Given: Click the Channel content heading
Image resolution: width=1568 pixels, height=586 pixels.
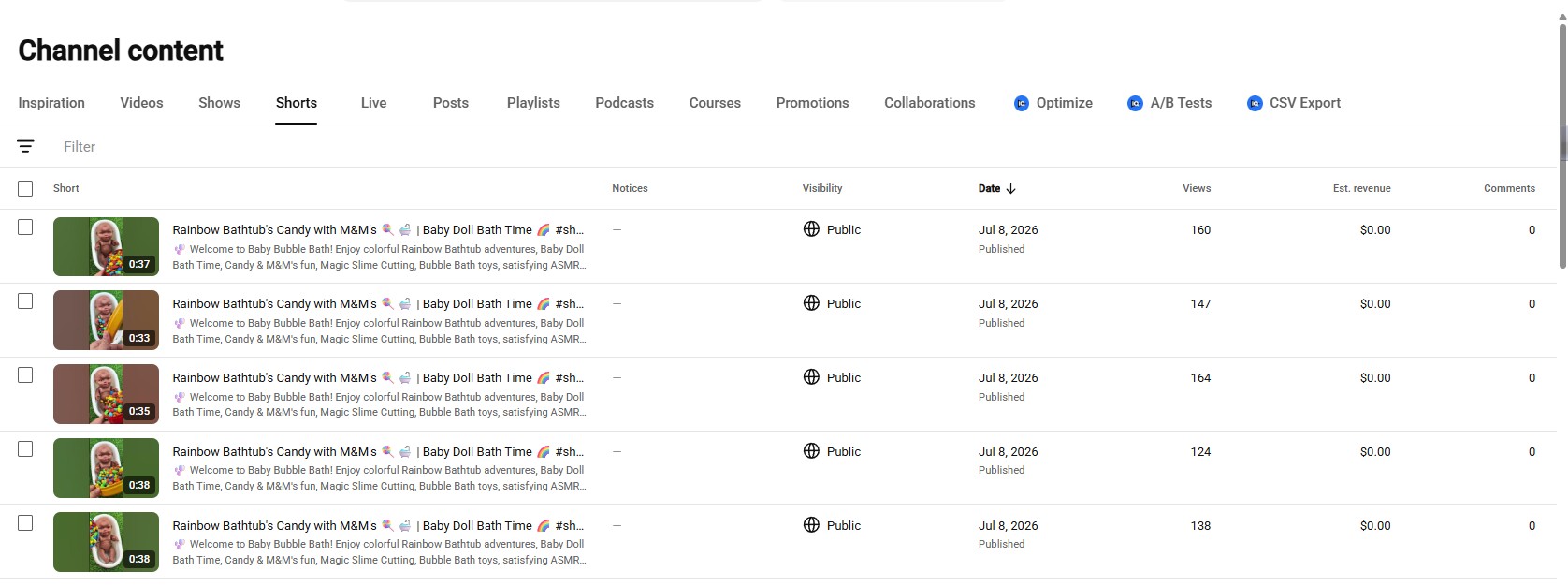Looking at the screenshot, I should (x=121, y=51).
